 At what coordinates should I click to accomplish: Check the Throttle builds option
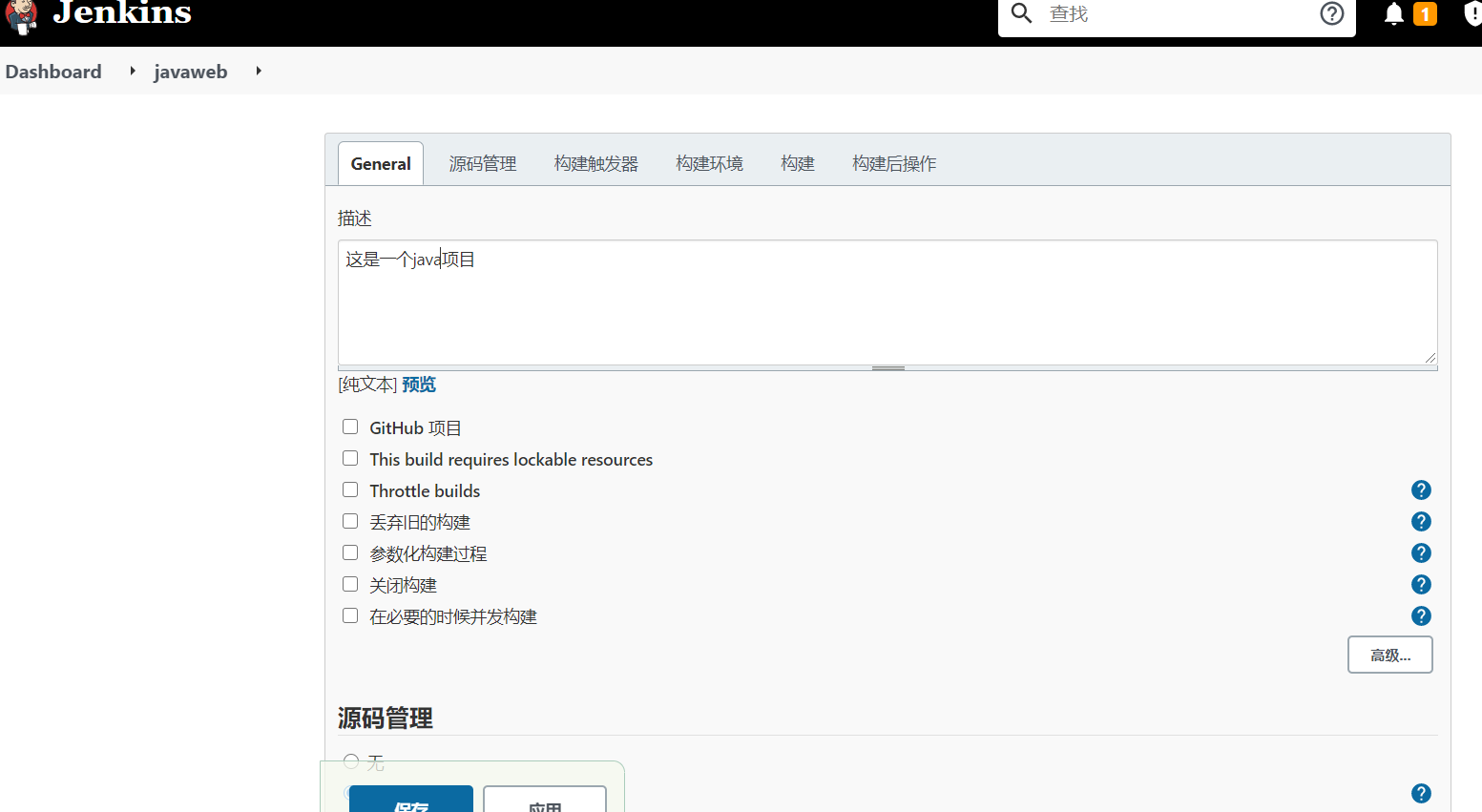point(350,489)
